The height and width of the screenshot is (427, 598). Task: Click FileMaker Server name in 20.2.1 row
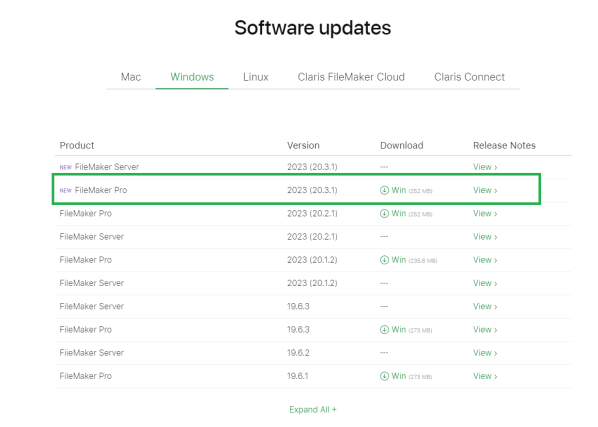point(92,237)
